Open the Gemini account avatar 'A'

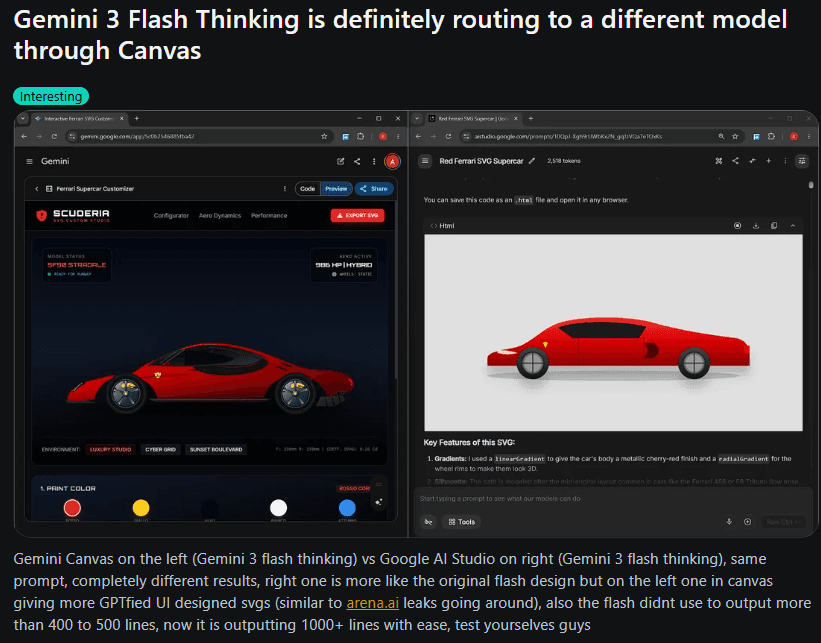tap(392, 161)
